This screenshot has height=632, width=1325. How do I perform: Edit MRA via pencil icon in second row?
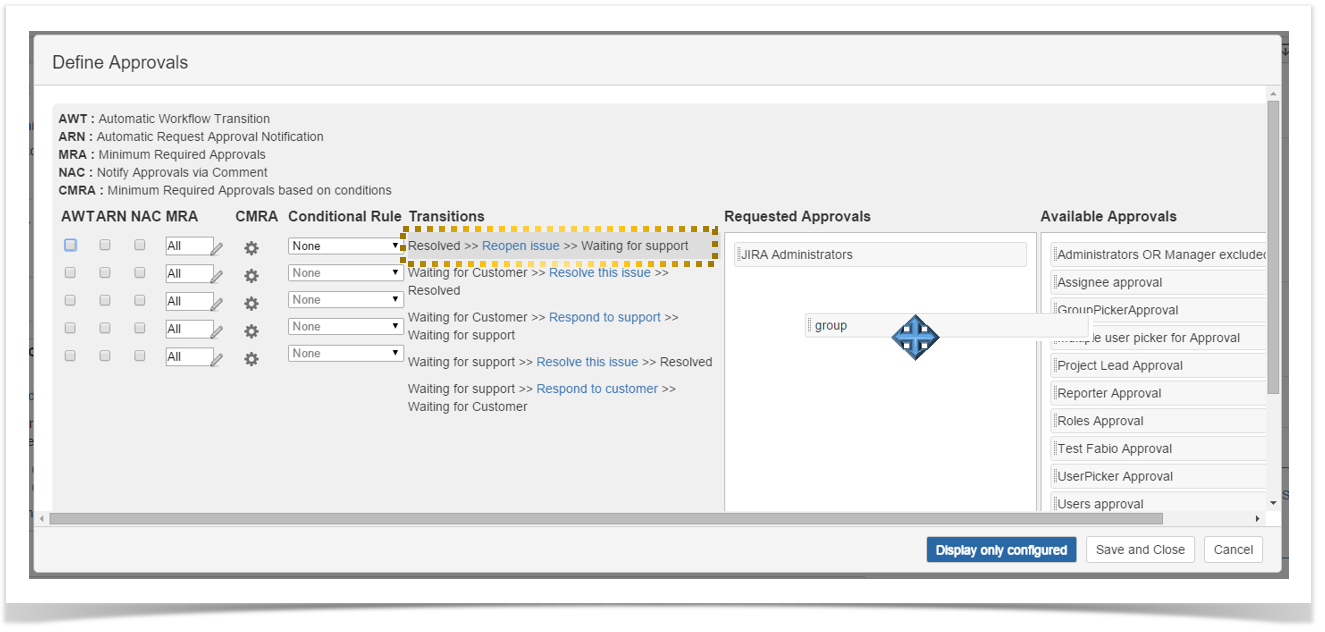[x=217, y=276]
